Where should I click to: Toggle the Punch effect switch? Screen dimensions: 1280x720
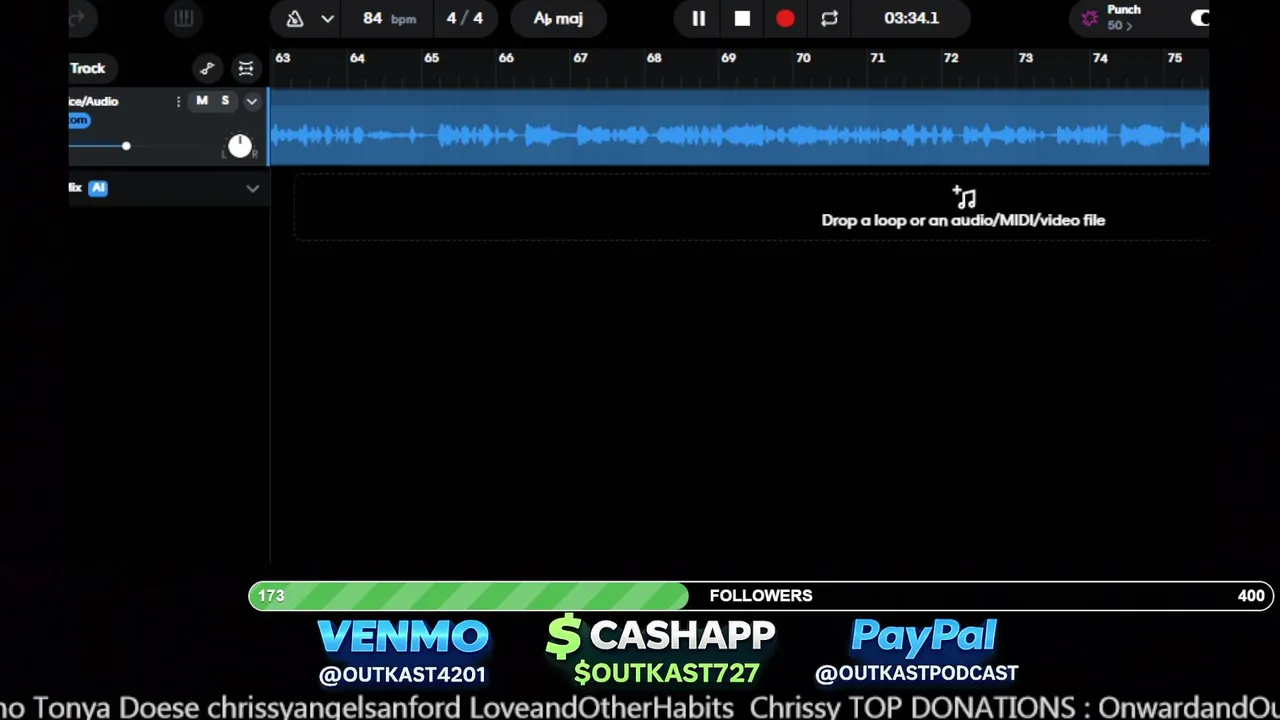[1200, 18]
